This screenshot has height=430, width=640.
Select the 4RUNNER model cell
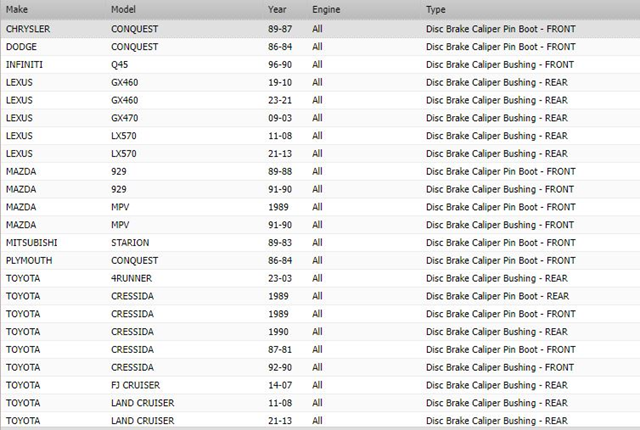click(129, 278)
